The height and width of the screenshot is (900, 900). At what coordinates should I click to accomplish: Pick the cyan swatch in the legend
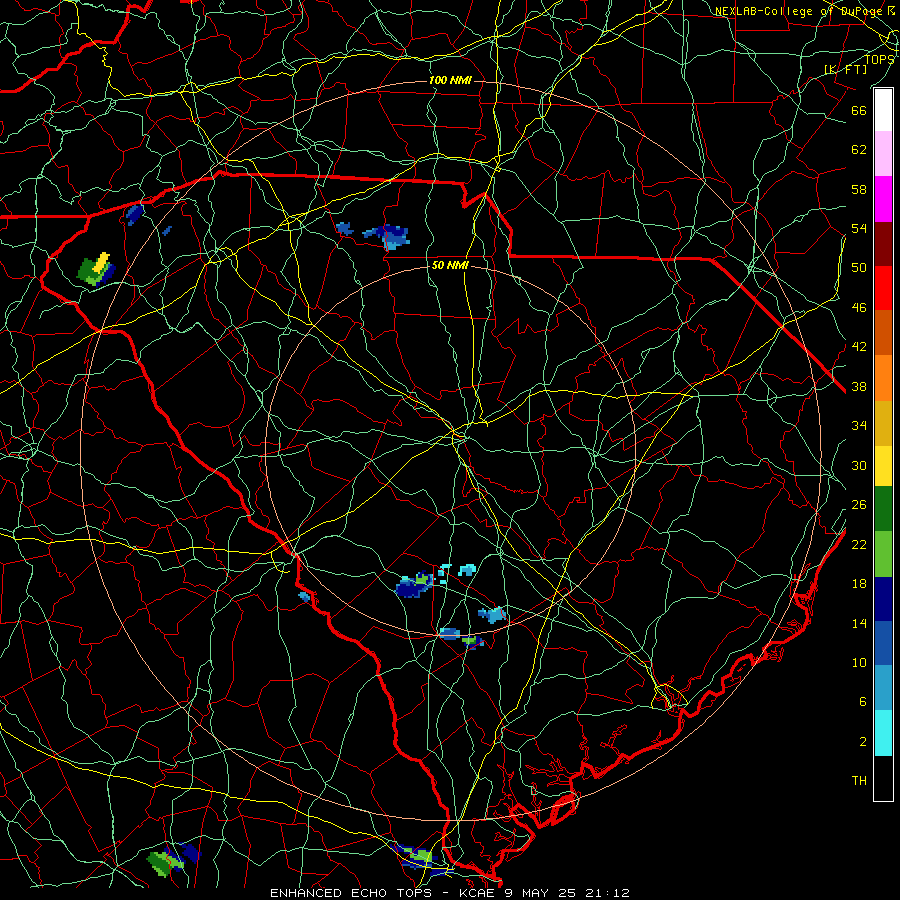click(883, 733)
